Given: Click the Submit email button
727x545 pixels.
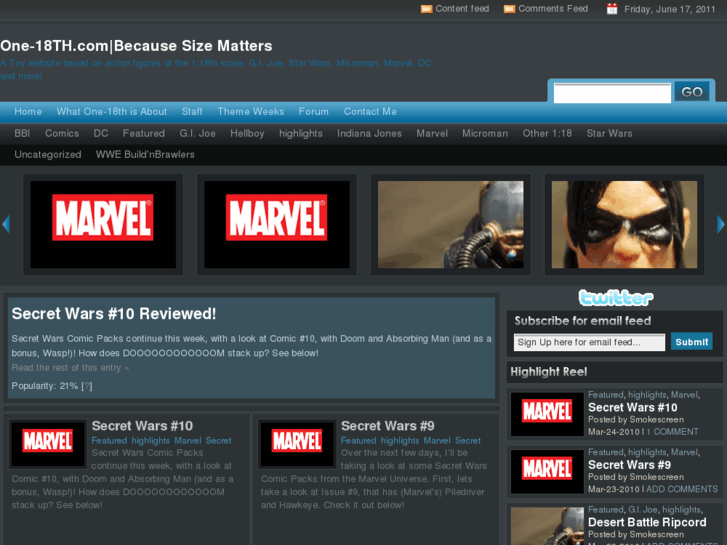Looking at the screenshot, I should coord(692,342).
